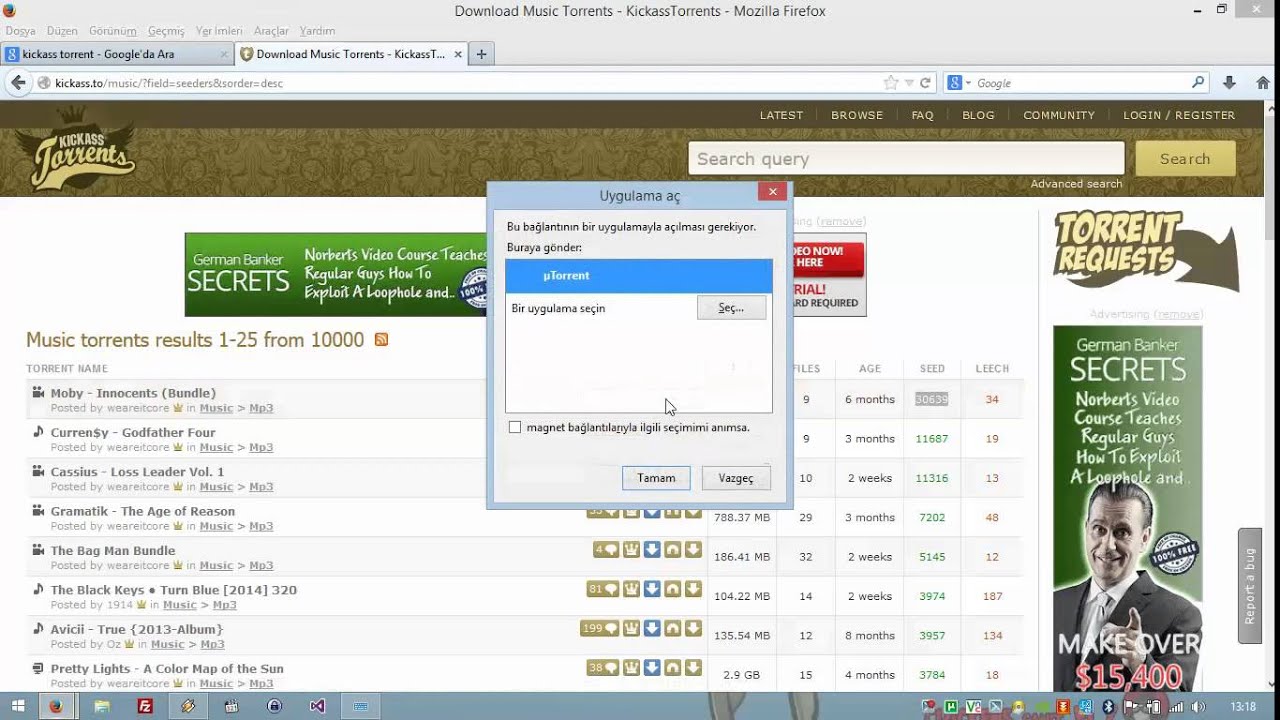This screenshot has height=720, width=1280.
Task: Open Visual Studio from the taskbar
Action: click(317, 706)
